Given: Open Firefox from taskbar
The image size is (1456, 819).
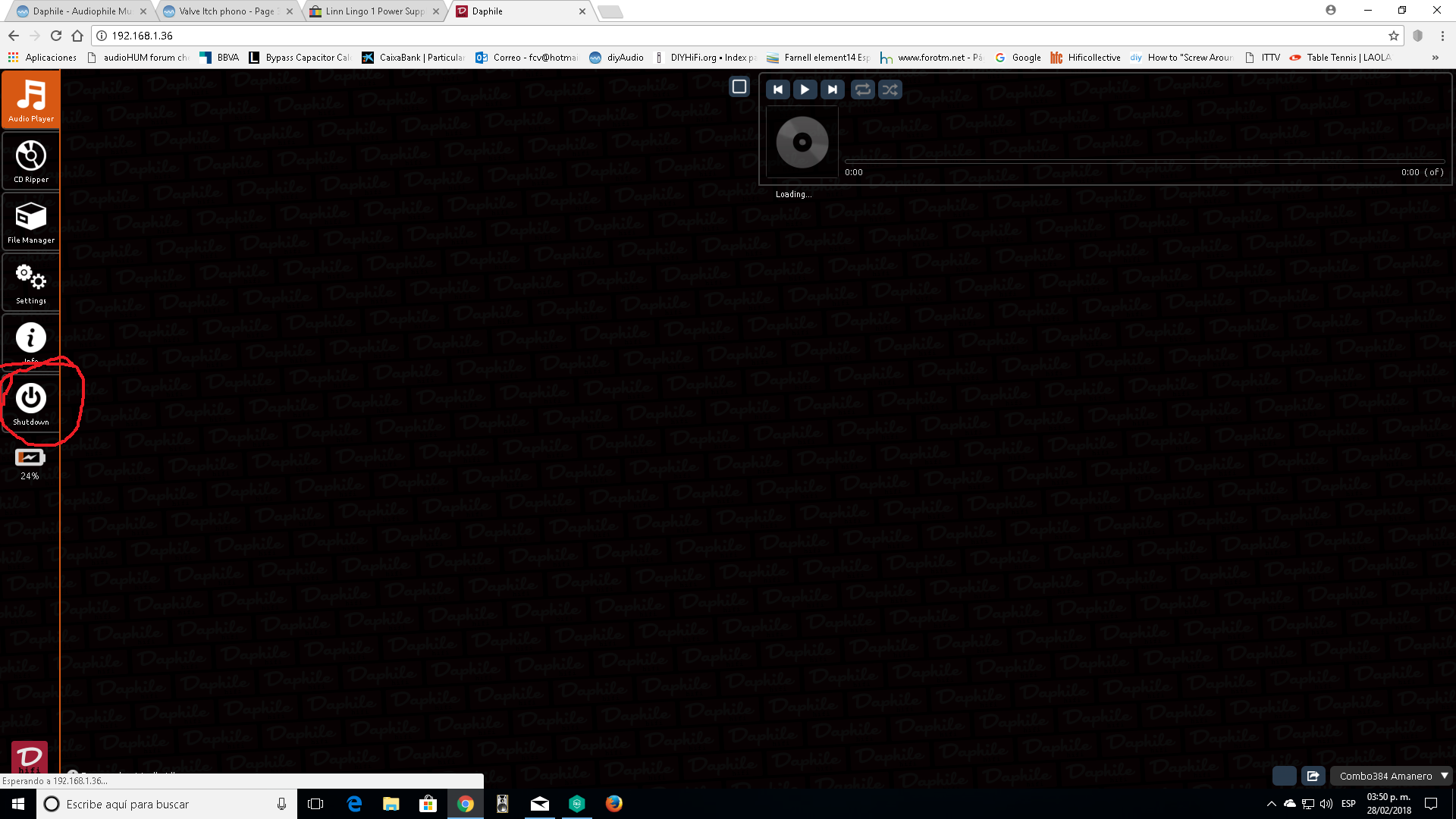Looking at the screenshot, I should pyautogui.click(x=614, y=804).
